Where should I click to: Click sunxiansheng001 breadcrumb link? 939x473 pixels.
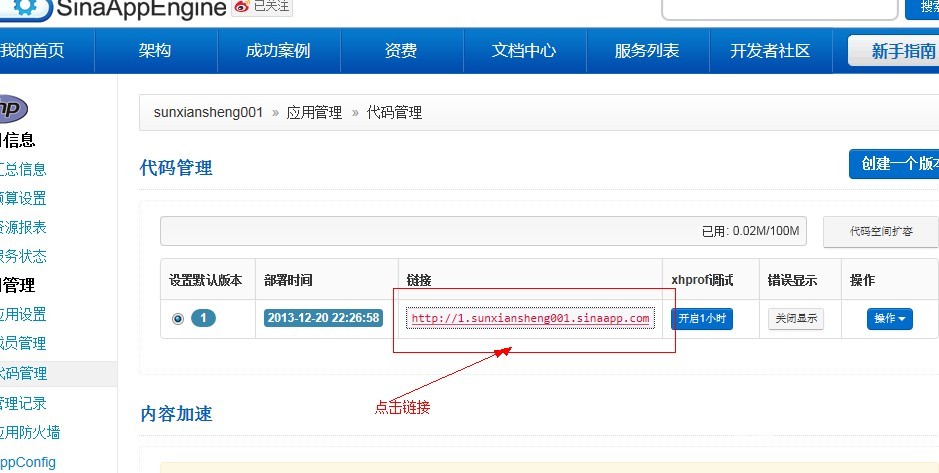click(208, 113)
